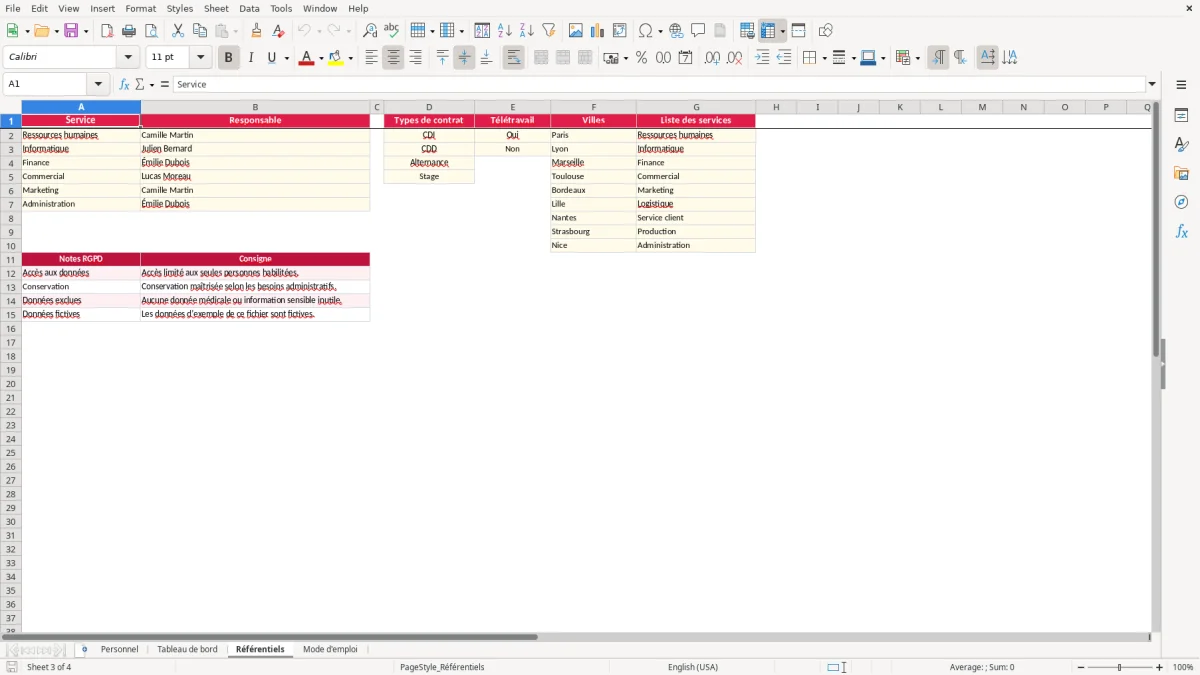Insert special character Omega icon

[x=646, y=31]
